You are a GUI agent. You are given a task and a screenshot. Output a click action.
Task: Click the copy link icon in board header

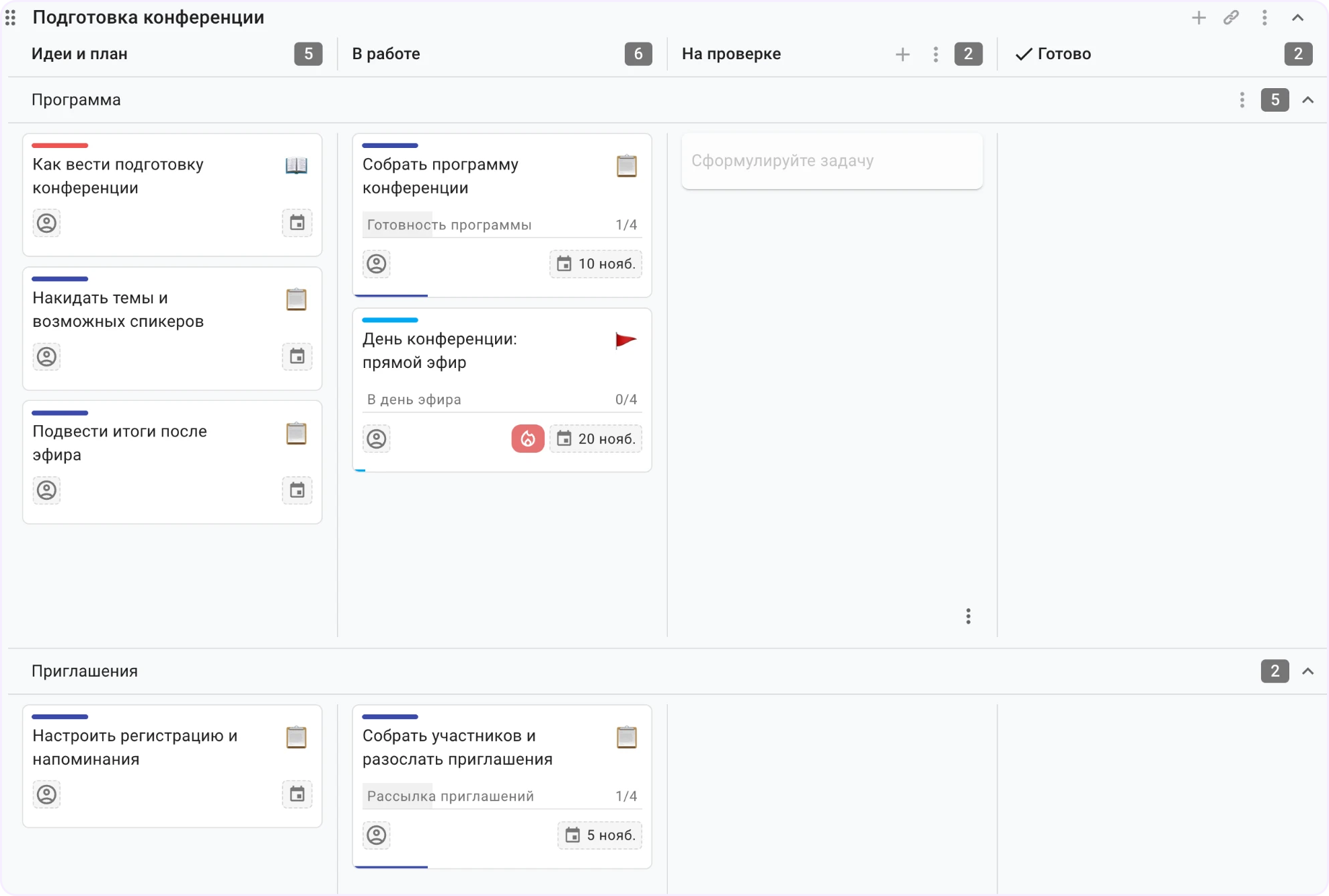(1231, 18)
